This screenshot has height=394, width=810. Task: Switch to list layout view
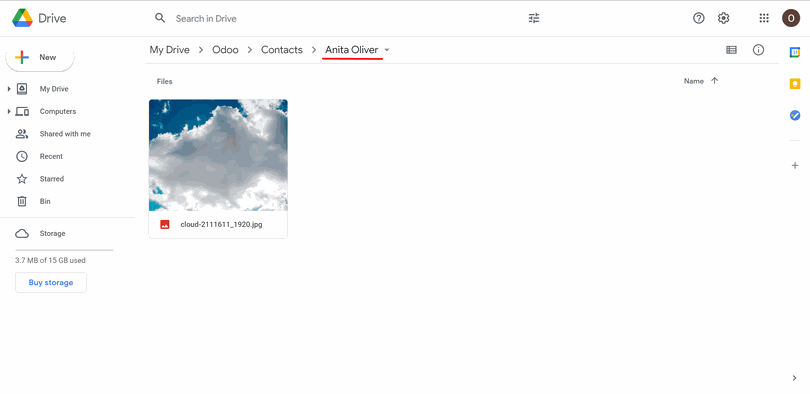pyautogui.click(x=731, y=50)
